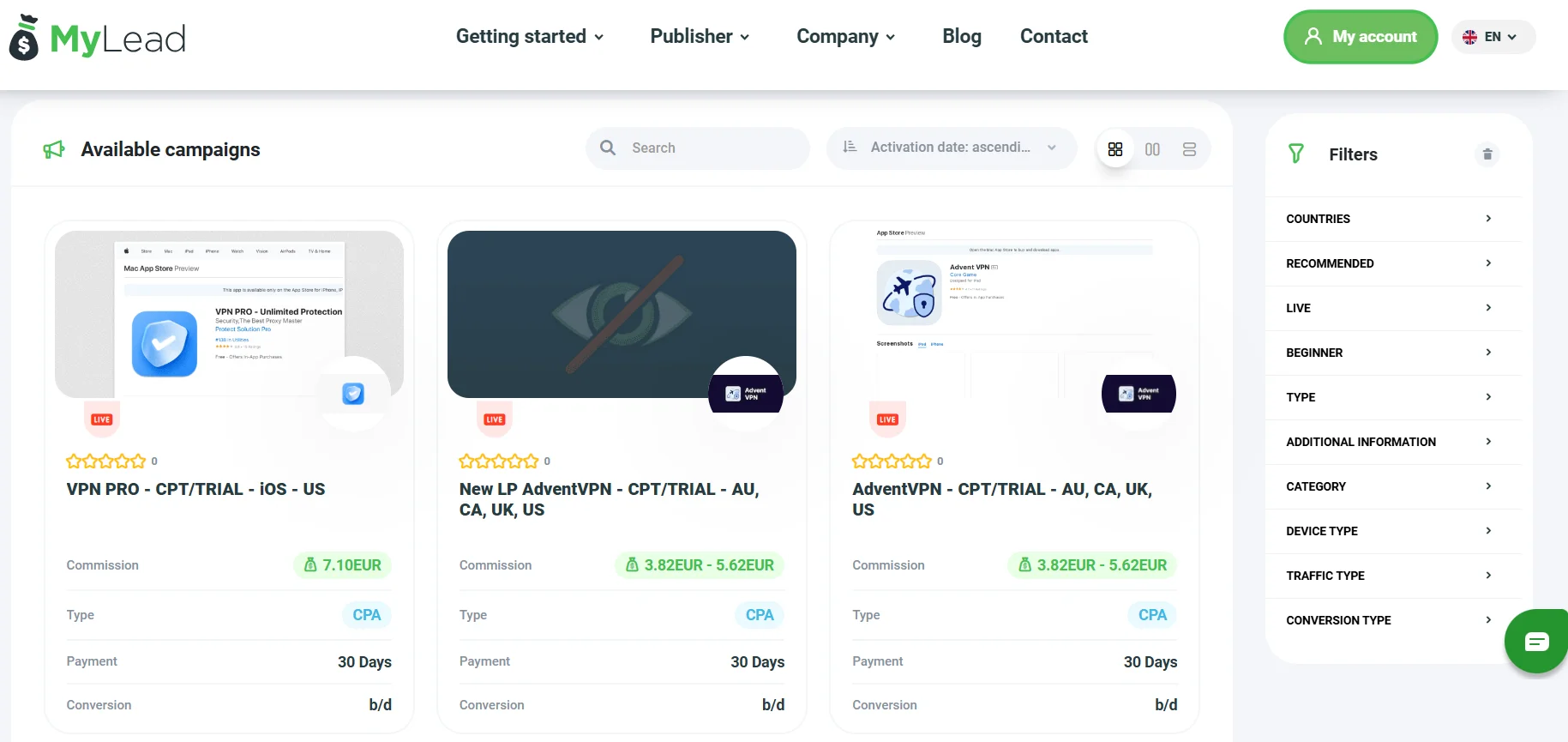Expand the COUNTRIES filter
This screenshot has height=742, width=1568.
1389,219
